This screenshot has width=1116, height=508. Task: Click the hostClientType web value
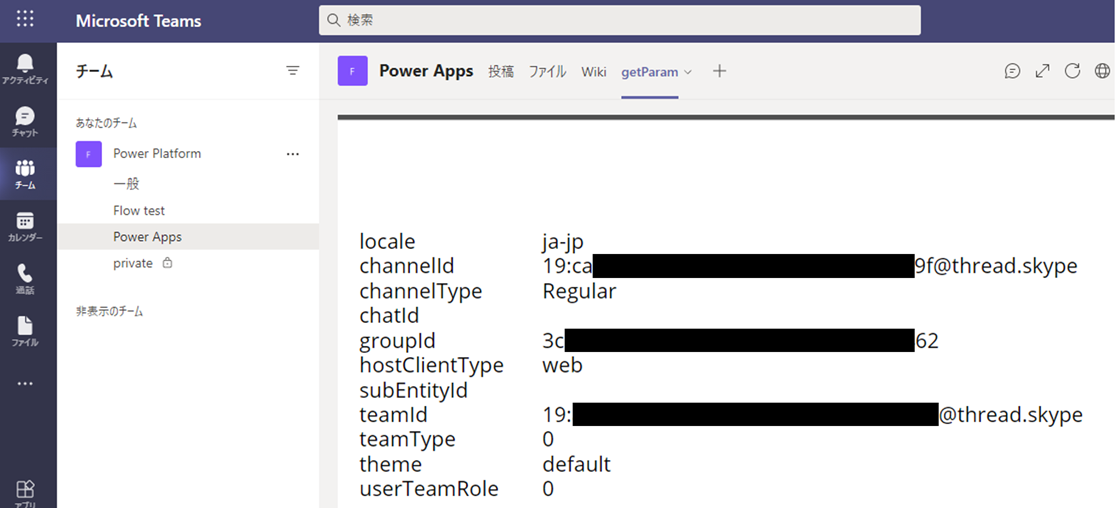click(x=562, y=366)
